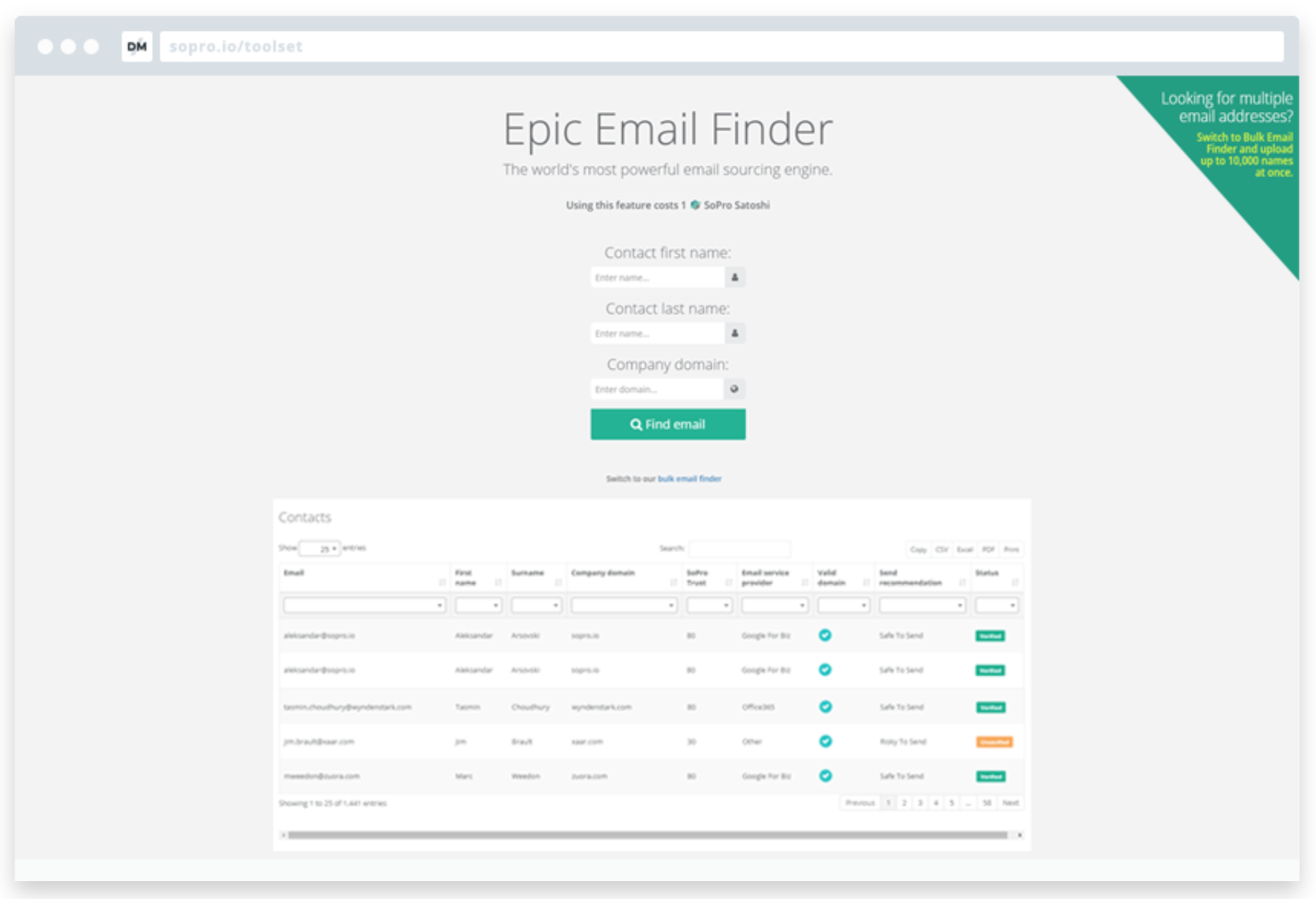Open the Company domain filter dropdown

pos(624,606)
